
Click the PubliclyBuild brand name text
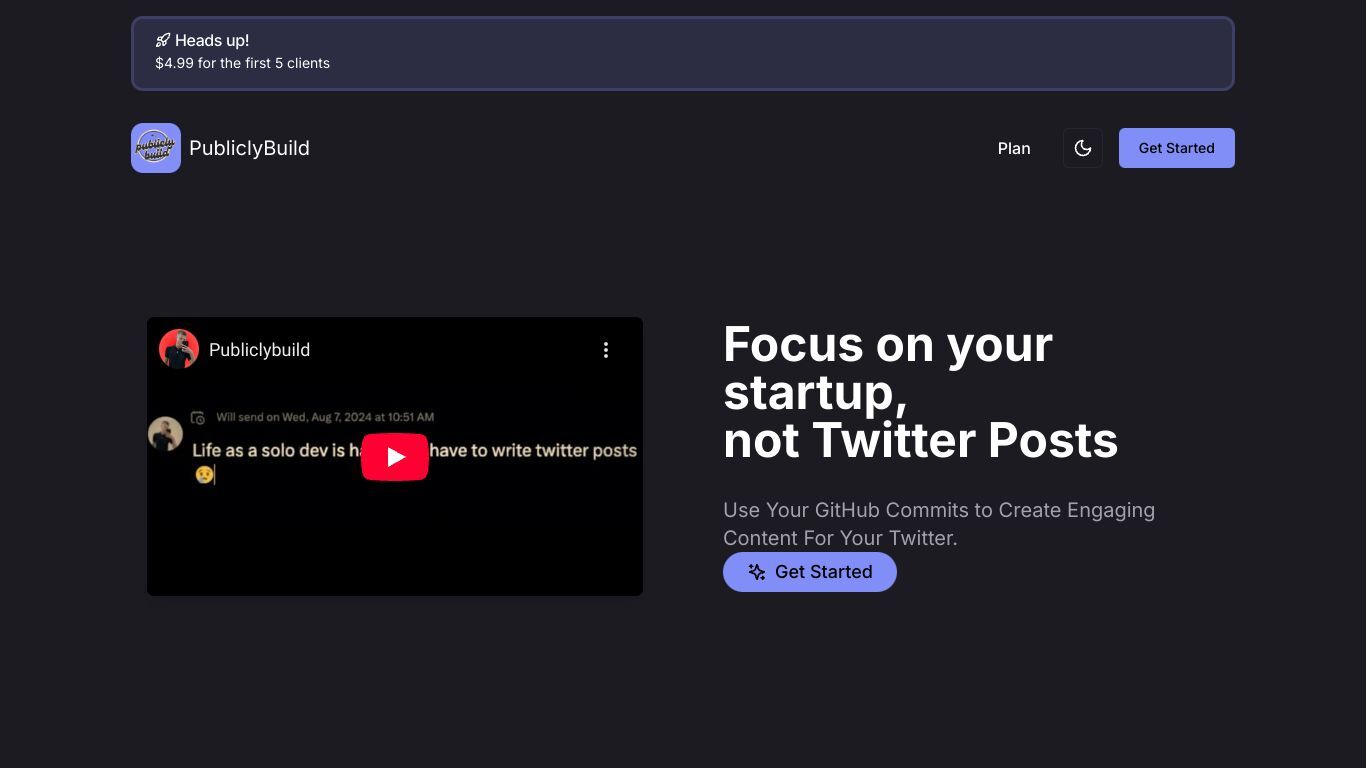[x=249, y=148]
